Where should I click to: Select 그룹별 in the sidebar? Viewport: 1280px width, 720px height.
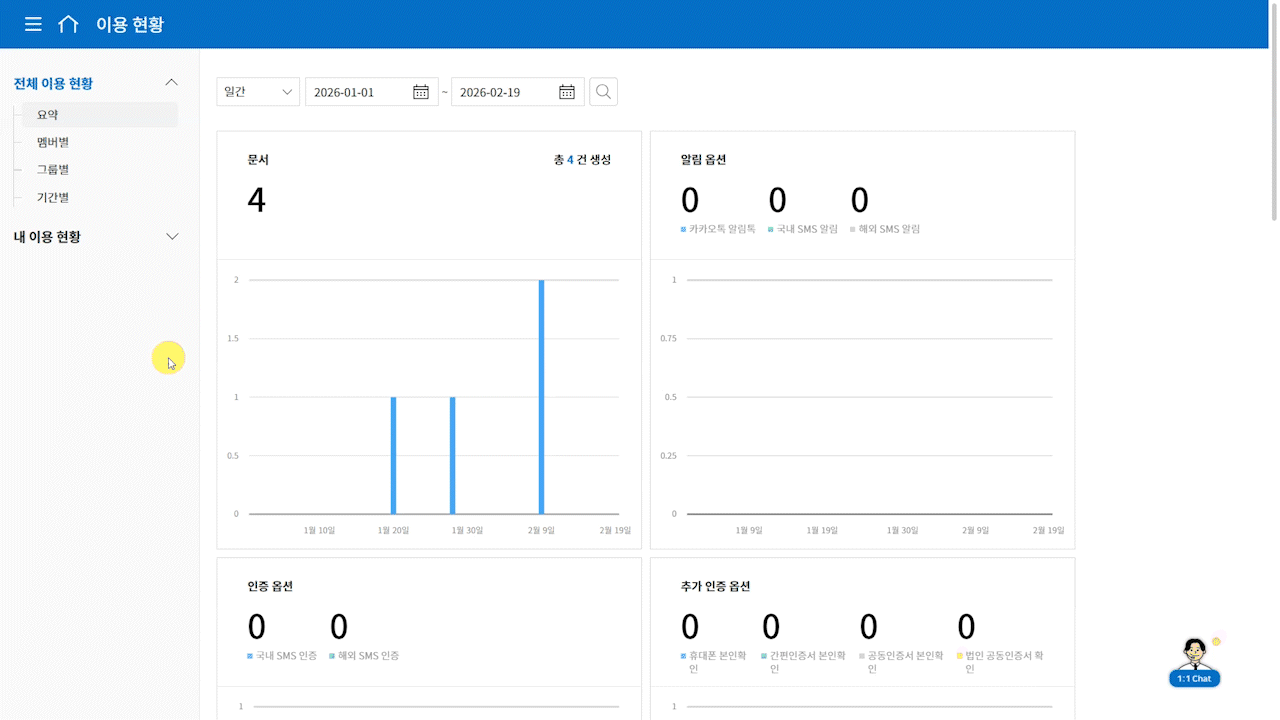point(53,170)
